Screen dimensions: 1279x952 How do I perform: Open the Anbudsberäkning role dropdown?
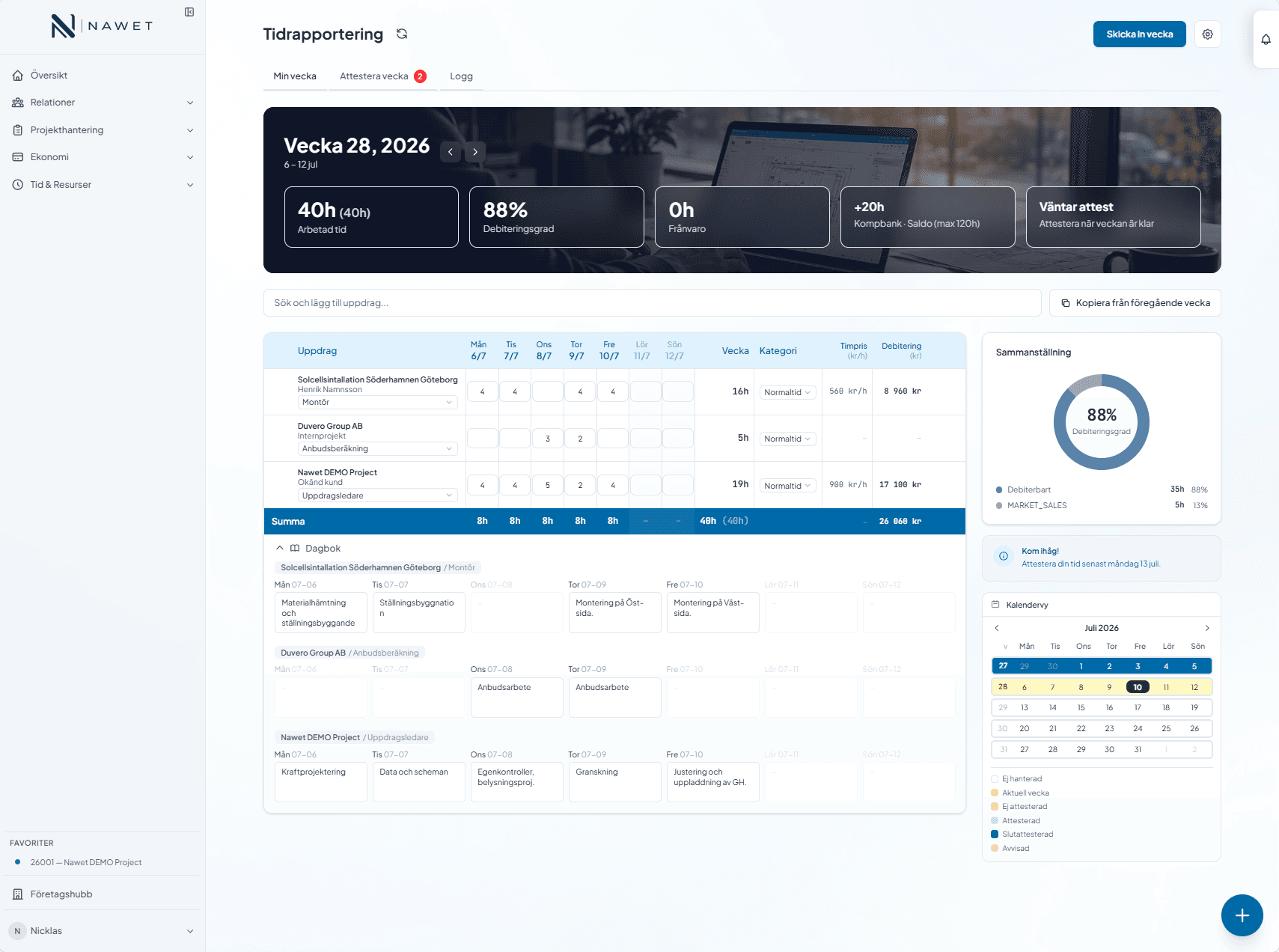(378, 449)
